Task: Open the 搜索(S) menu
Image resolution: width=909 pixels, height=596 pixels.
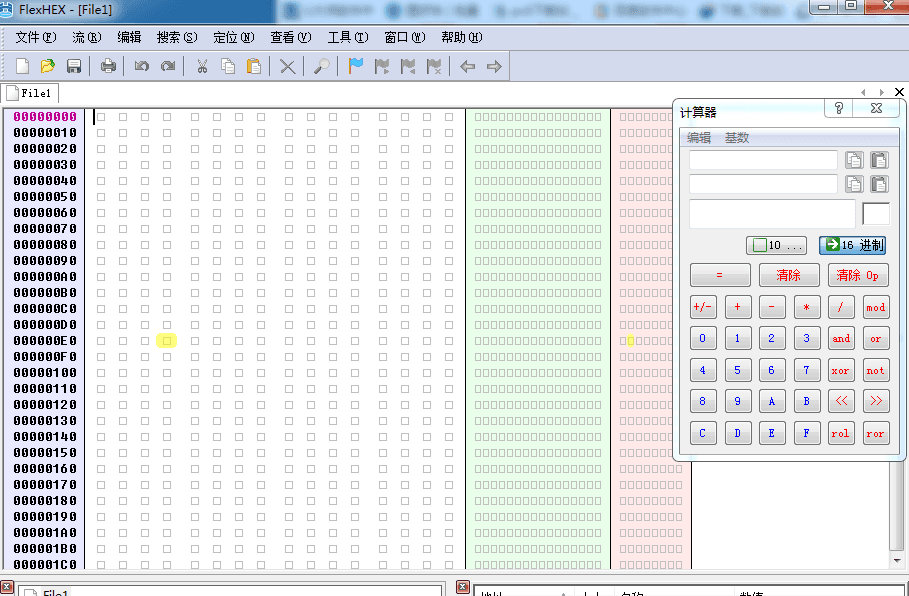Action: (177, 37)
